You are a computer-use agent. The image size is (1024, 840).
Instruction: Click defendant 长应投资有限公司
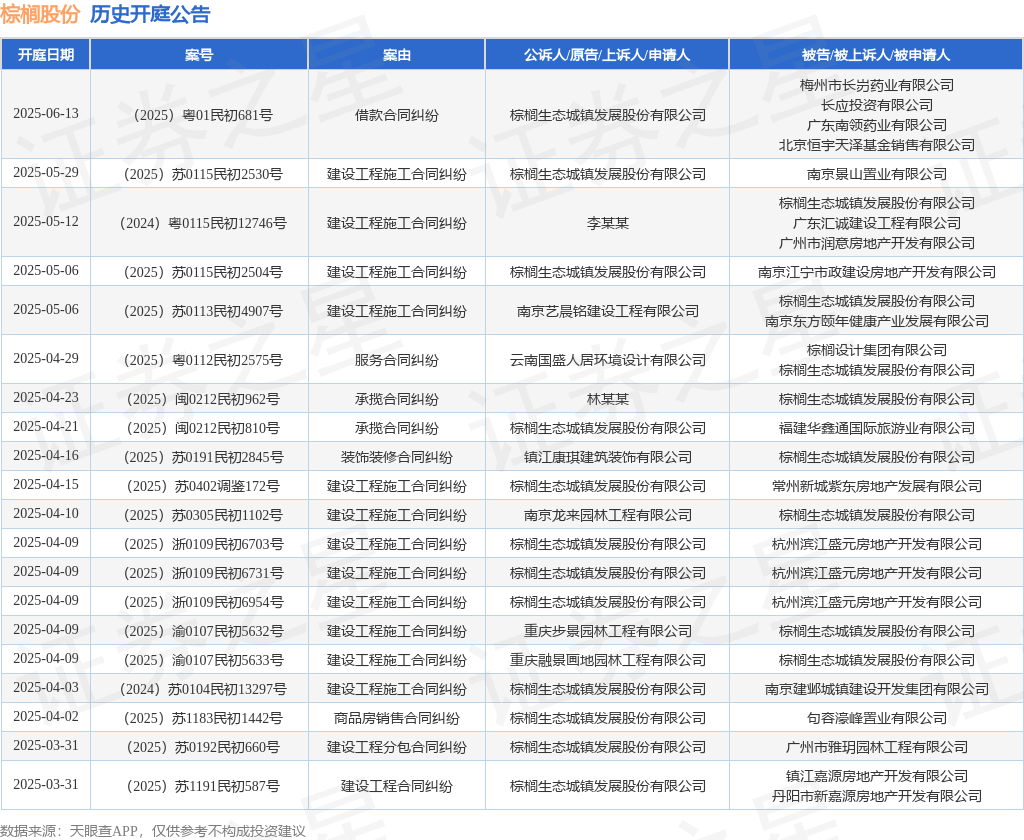tap(876, 105)
